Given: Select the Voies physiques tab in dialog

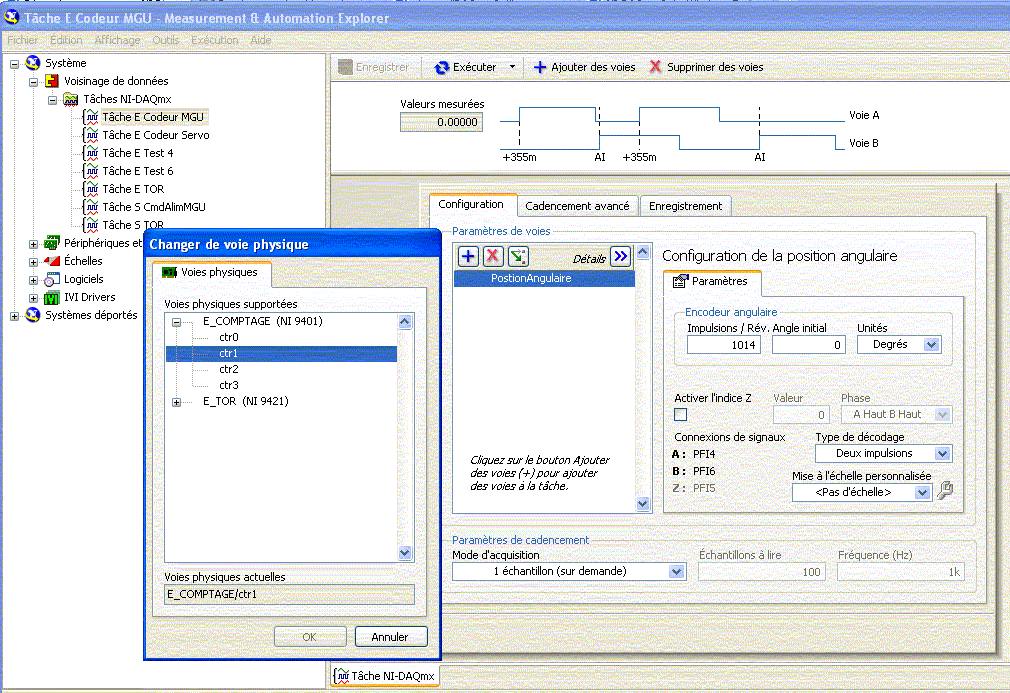Looking at the screenshot, I should [212, 272].
